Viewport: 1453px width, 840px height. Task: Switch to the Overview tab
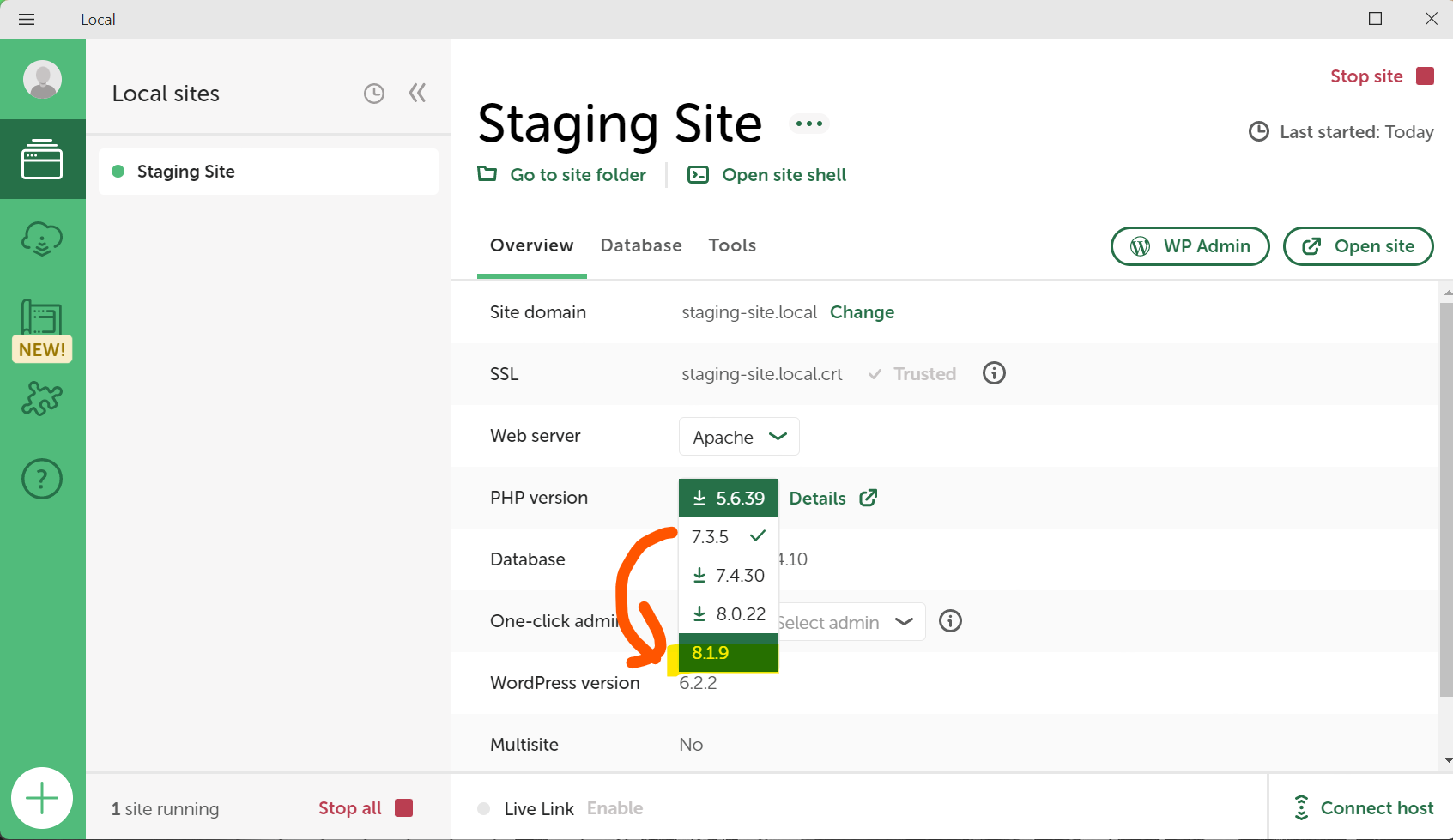(531, 245)
